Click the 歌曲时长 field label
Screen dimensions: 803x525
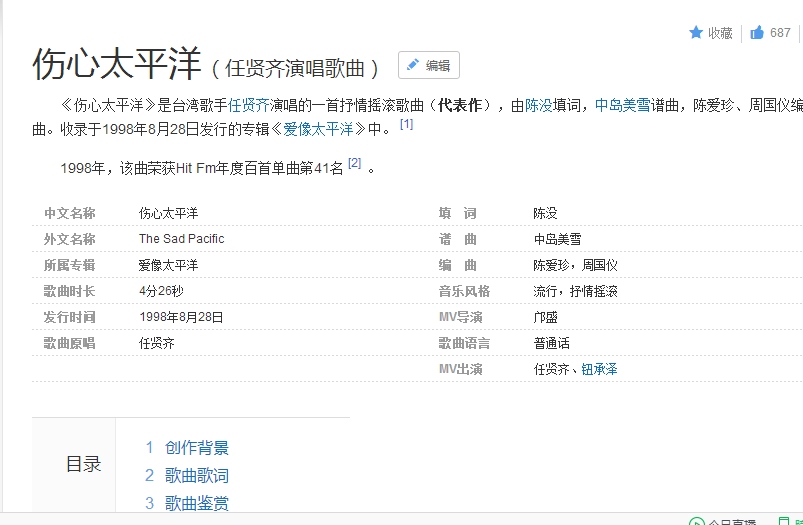[69, 291]
